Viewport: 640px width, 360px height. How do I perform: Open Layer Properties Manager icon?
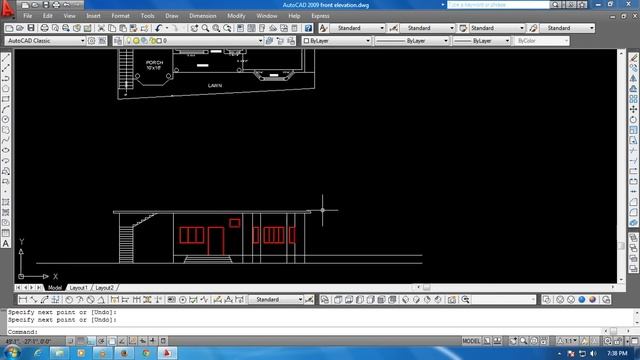click(x=118, y=41)
